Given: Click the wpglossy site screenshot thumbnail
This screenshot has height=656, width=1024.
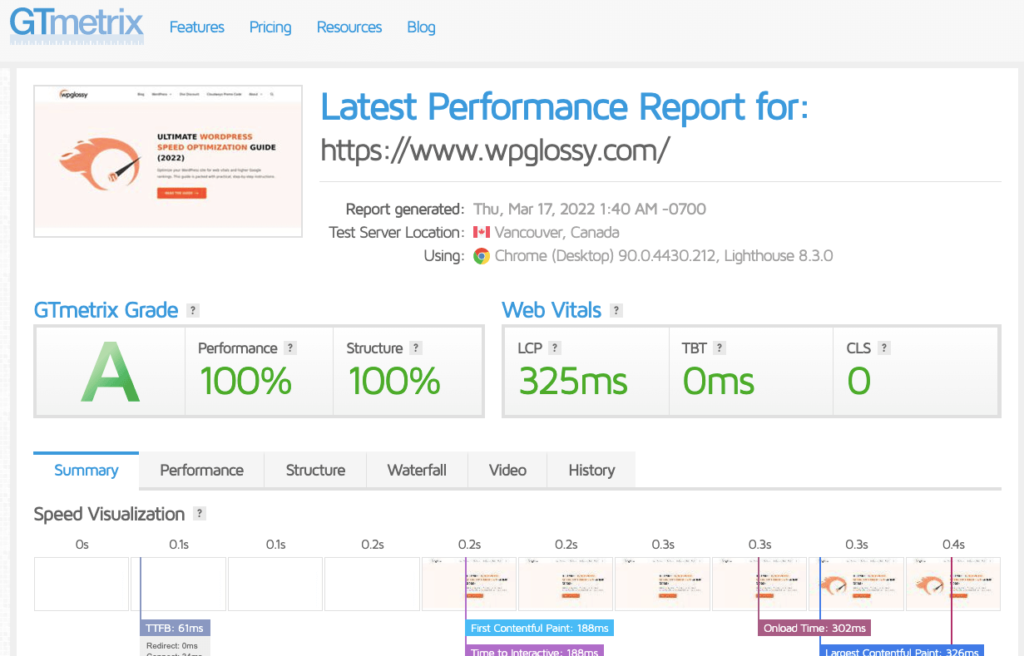Looking at the screenshot, I should [168, 160].
